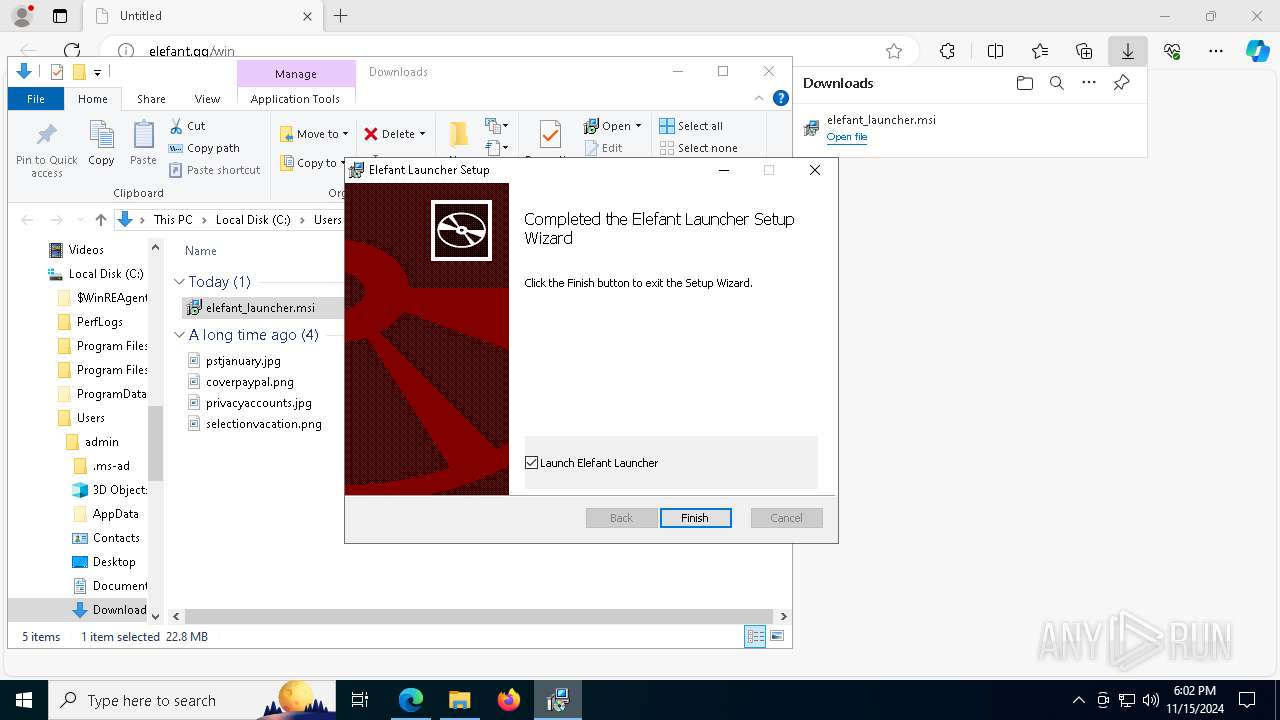Image resolution: width=1280 pixels, height=720 pixels.
Task: Open downloads folder icon in Edge panel
Action: click(x=1024, y=83)
